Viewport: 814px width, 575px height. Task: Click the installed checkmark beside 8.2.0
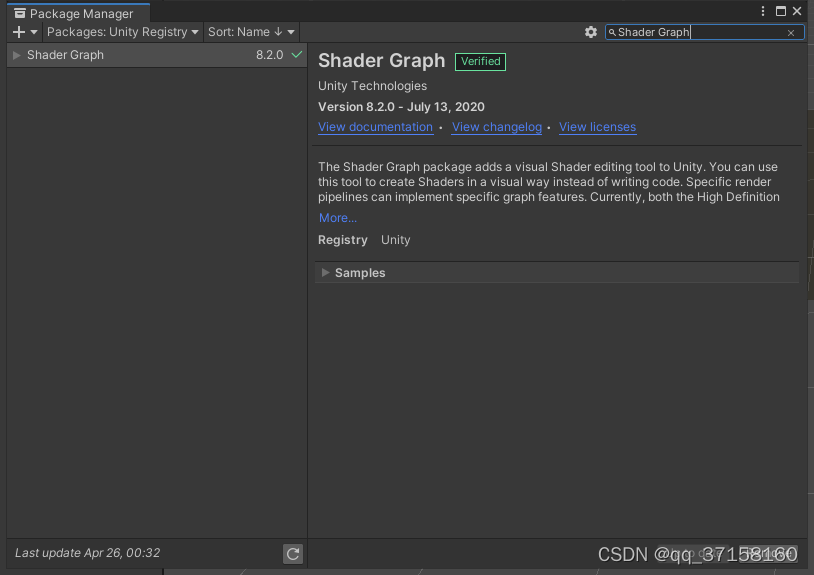pyautogui.click(x=296, y=54)
